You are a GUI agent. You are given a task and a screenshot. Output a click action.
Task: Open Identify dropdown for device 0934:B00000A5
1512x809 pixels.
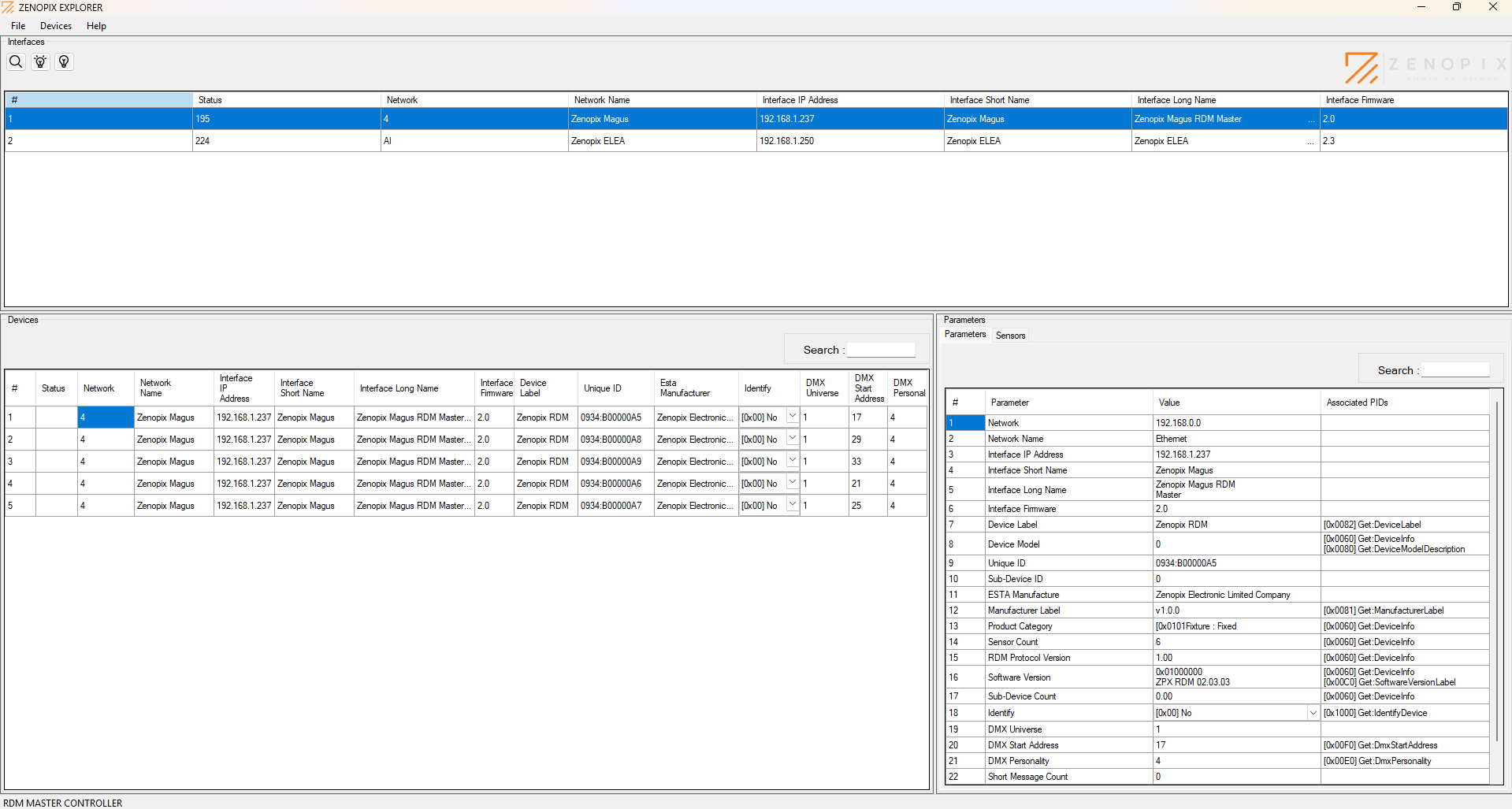(793, 417)
